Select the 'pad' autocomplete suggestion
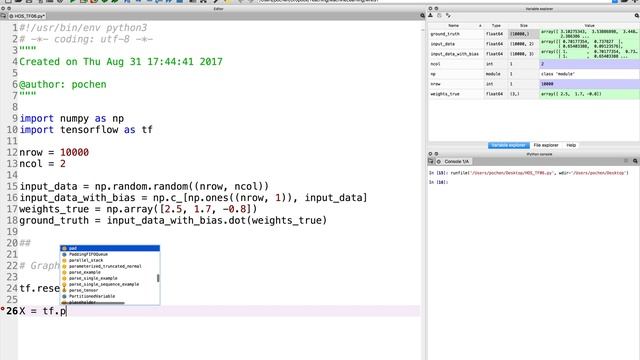The image size is (640, 360). pyautogui.click(x=110, y=248)
